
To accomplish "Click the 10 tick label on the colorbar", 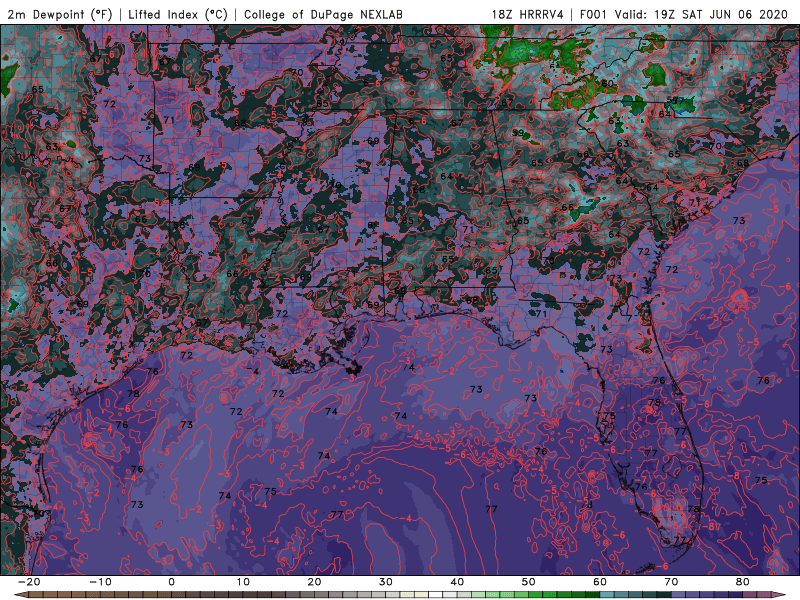I will (243, 582).
